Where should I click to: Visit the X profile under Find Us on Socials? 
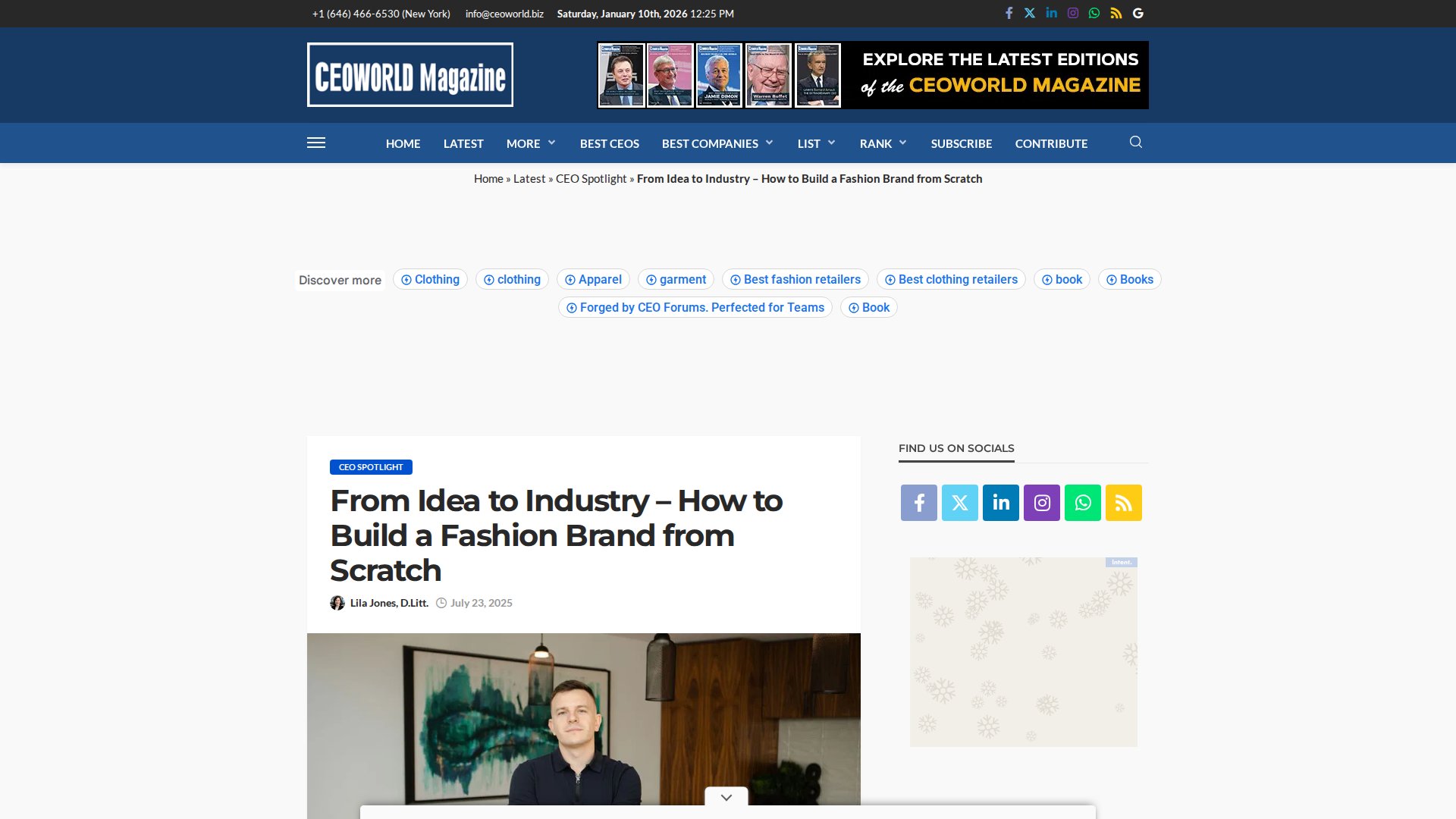959,503
